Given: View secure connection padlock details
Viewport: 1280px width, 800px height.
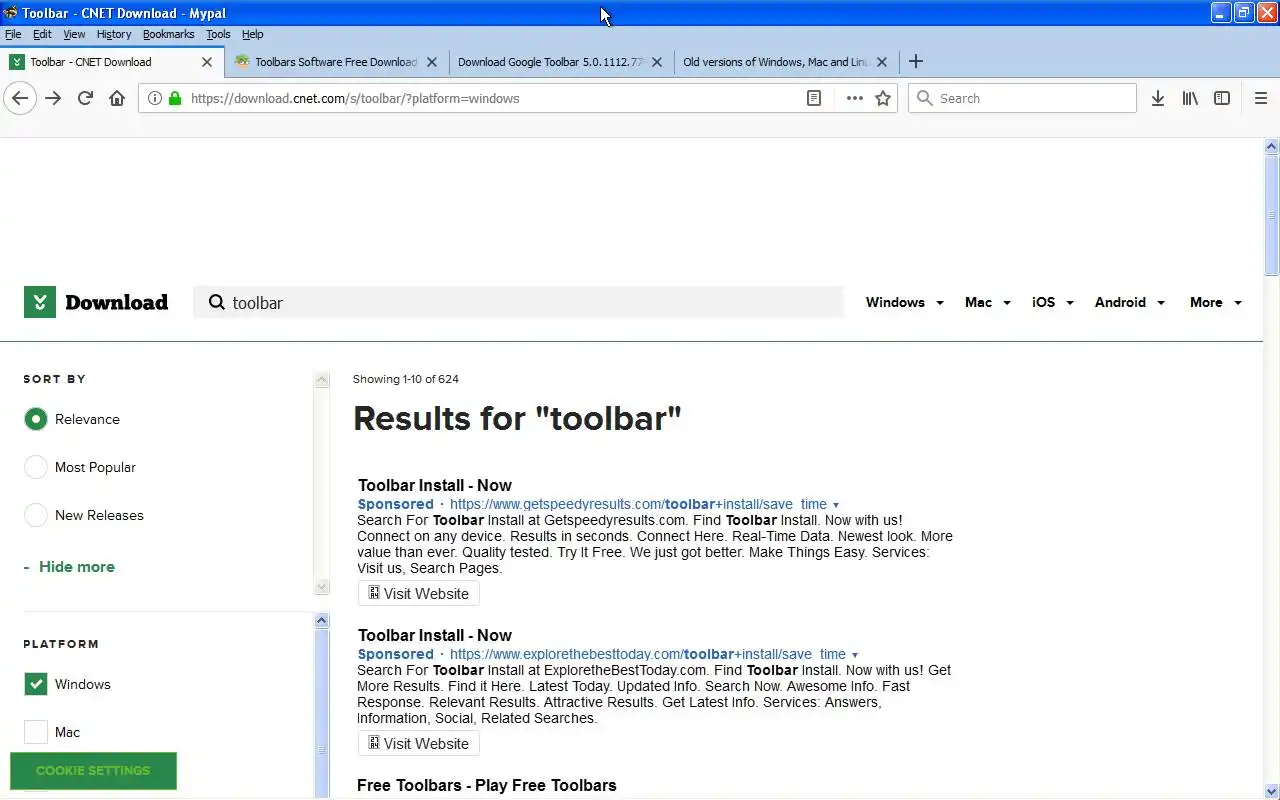Looking at the screenshot, I should tap(175, 98).
